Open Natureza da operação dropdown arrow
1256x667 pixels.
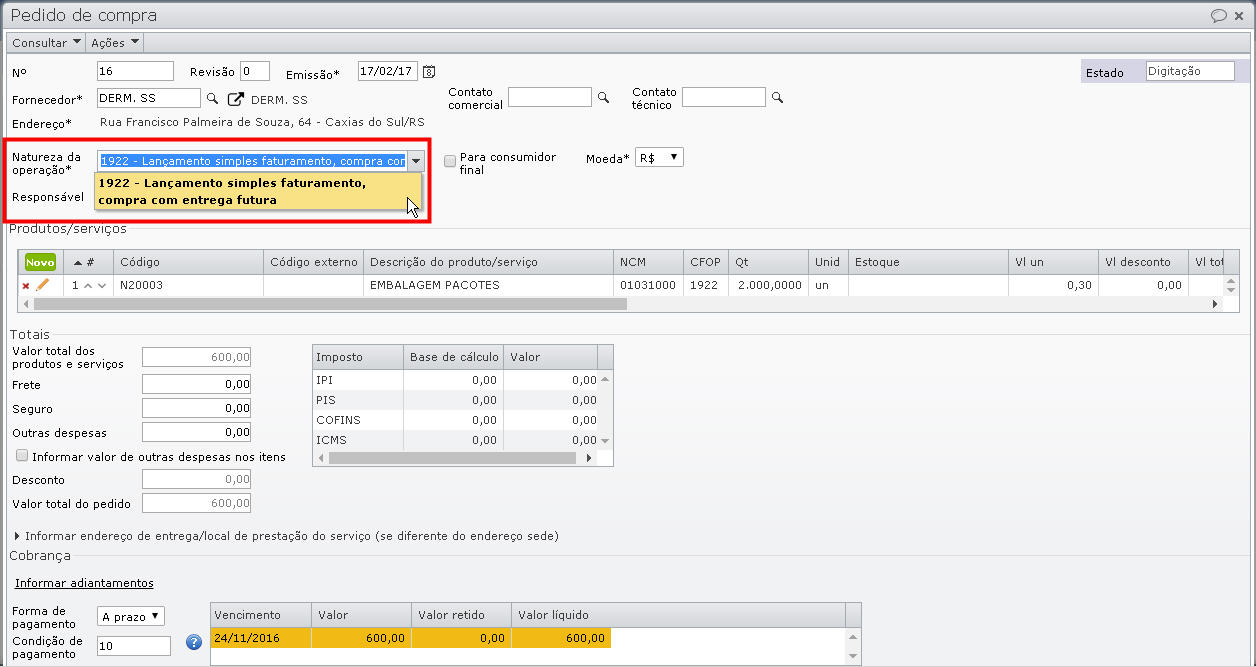pos(416,161)
